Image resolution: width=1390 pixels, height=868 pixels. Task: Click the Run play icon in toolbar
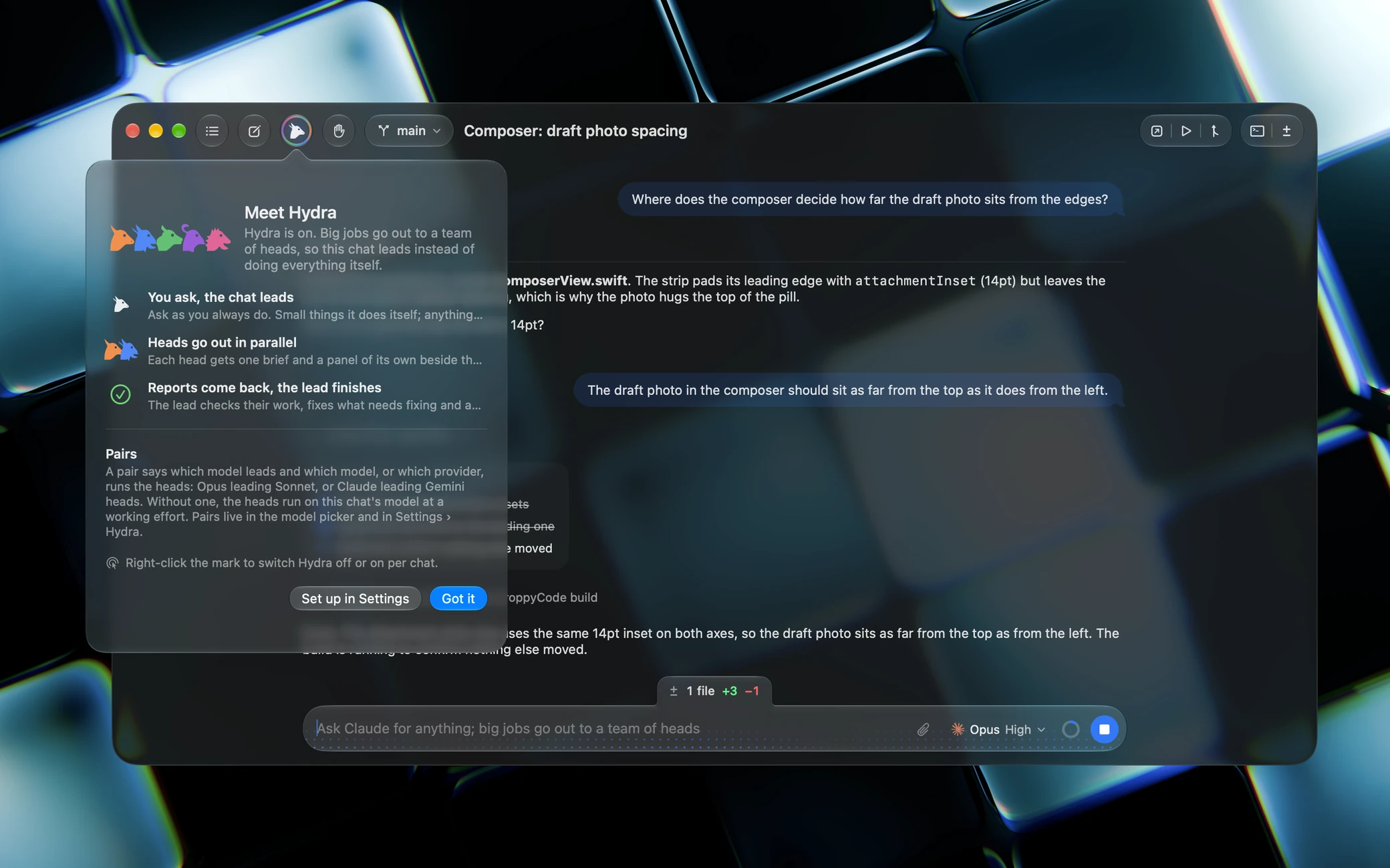pos(1186,131)
